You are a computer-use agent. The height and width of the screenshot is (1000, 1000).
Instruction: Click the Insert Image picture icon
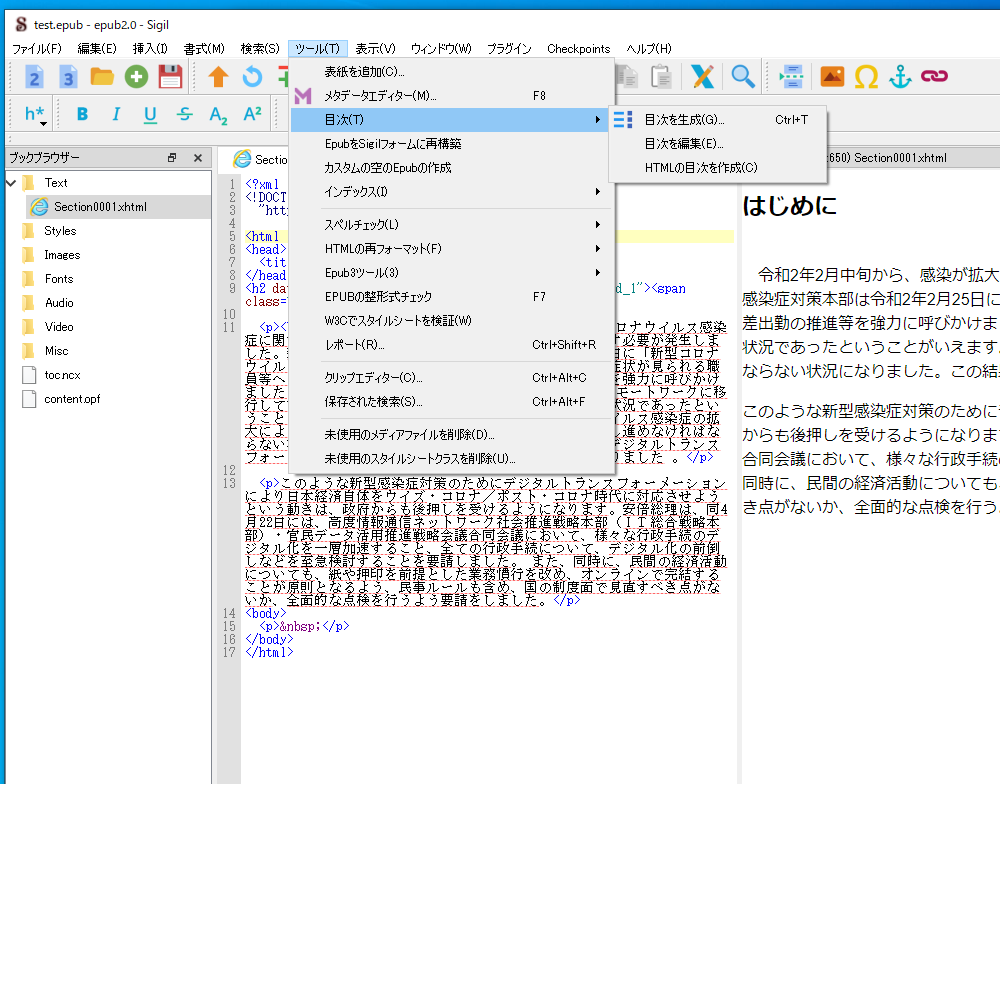coord(832,77)
